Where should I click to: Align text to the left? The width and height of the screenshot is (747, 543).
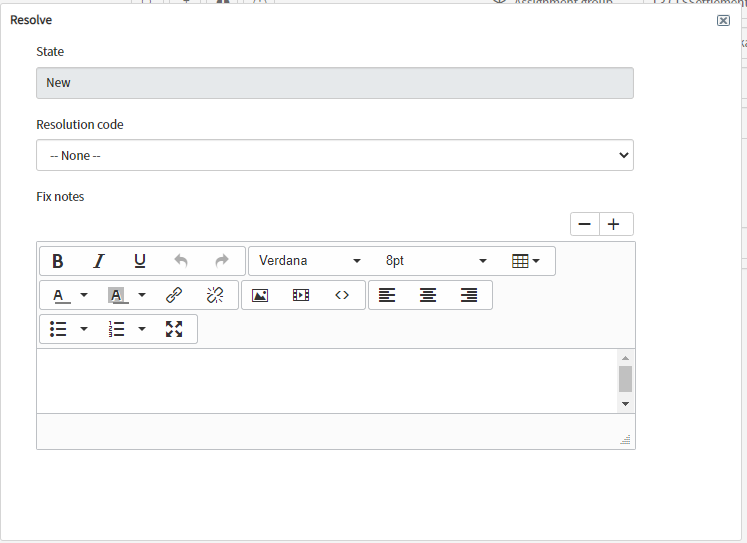pos(387,295)
